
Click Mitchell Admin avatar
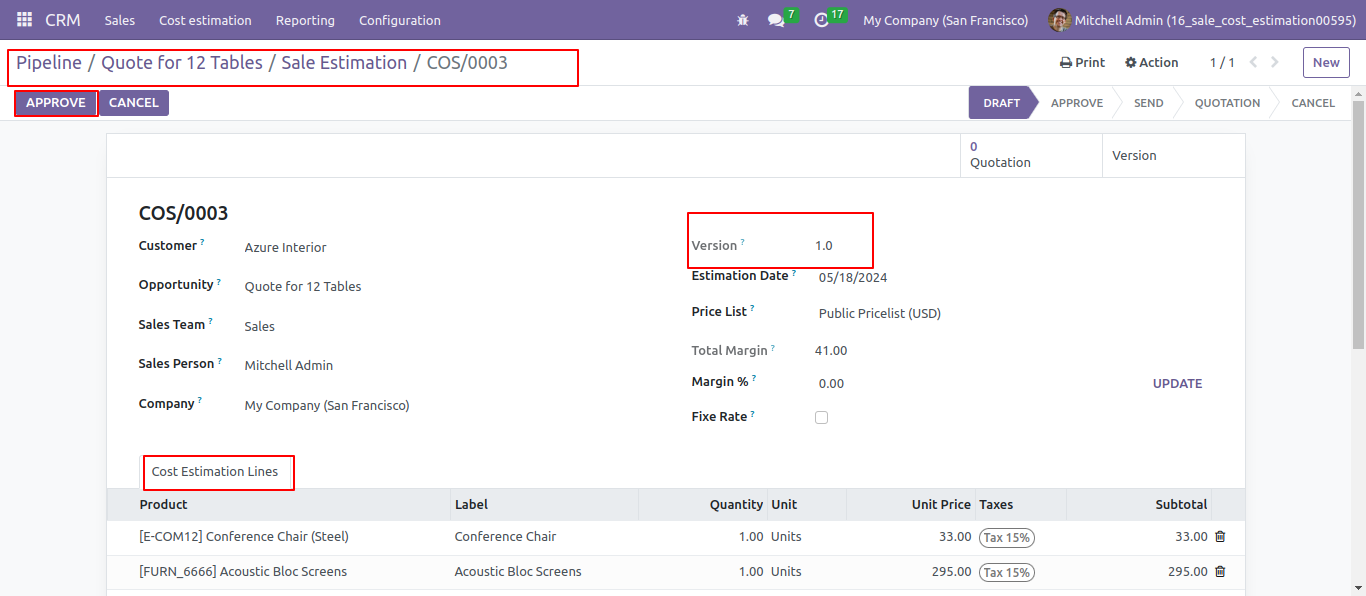click(x=1059, y=20)
